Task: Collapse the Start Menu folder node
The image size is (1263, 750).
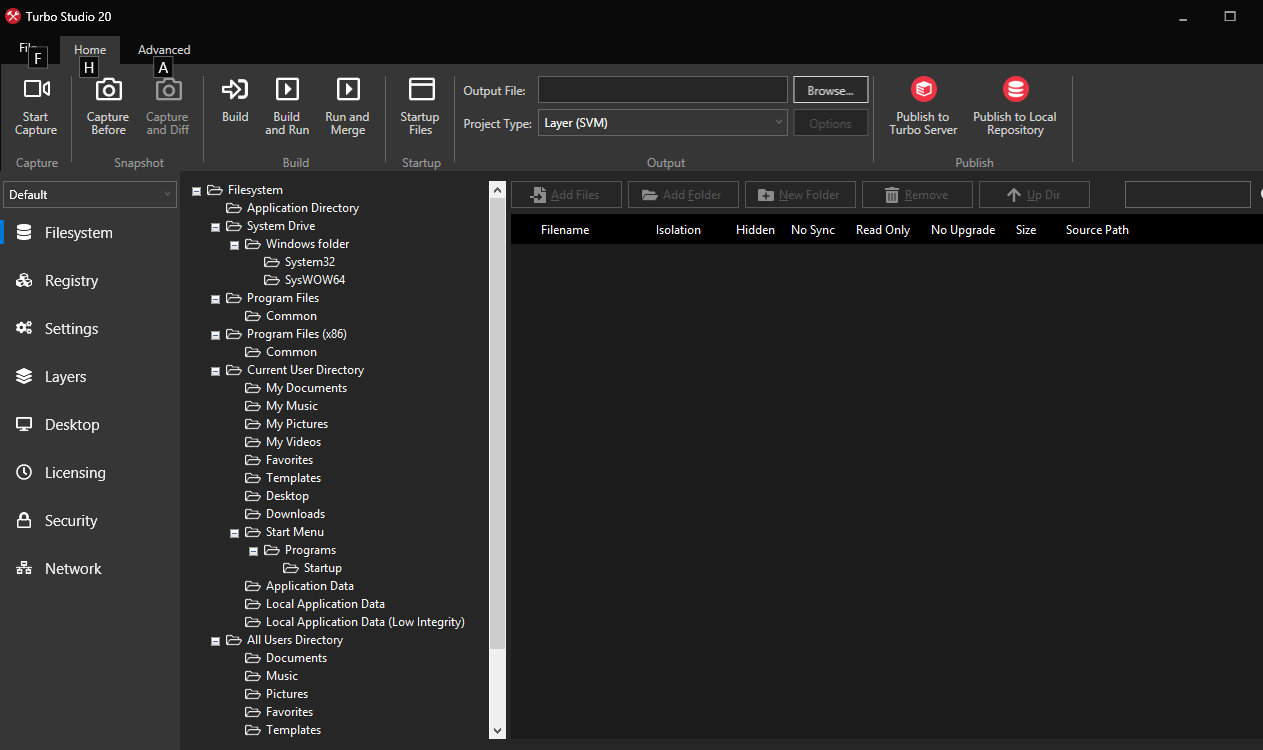Action: [x=235, y=533]
